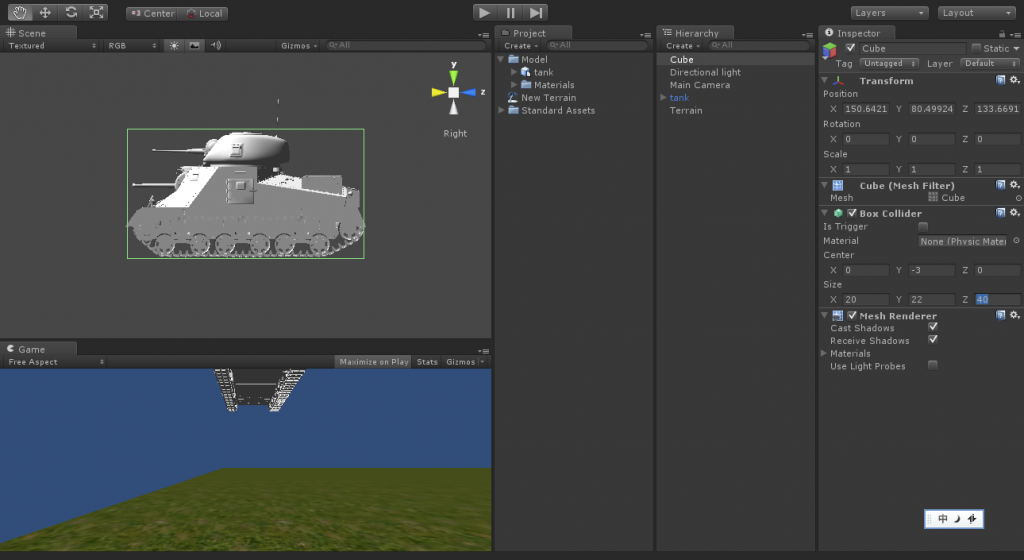
Task: Open the Scene view Gizmos dropdown
Action: [299, 46]
